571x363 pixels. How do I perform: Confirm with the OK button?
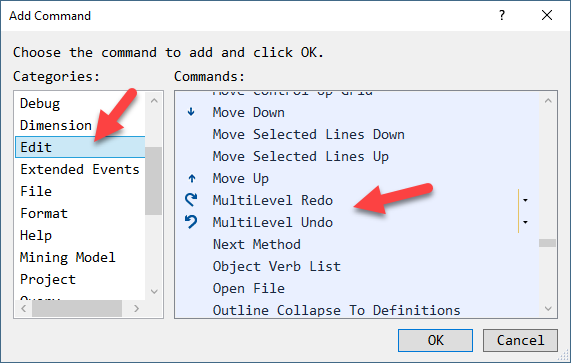pyautogui.click(x=436, y=340)
